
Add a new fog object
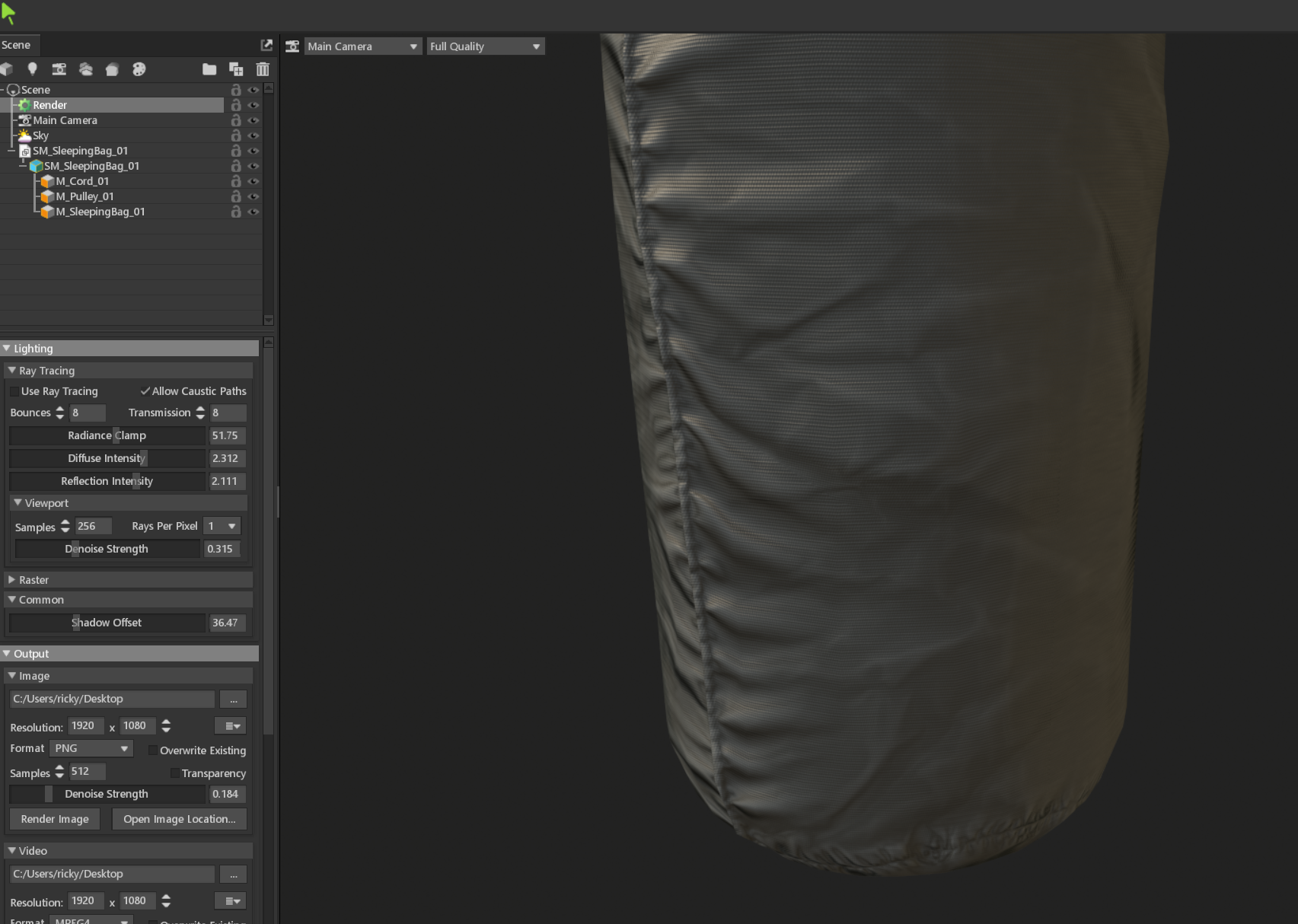pos(86,69)
